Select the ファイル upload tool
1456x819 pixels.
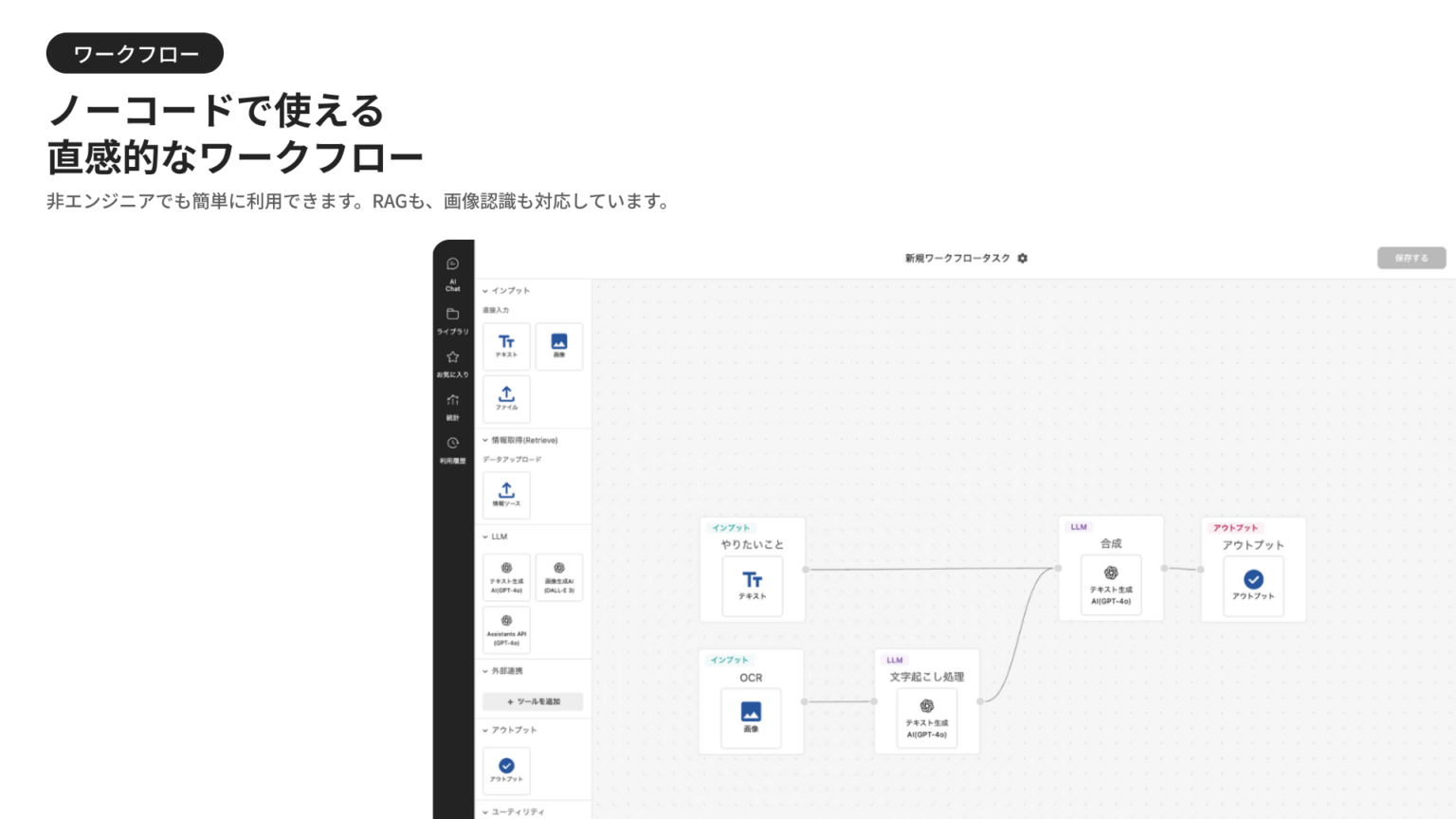click(x=506, y=399)
